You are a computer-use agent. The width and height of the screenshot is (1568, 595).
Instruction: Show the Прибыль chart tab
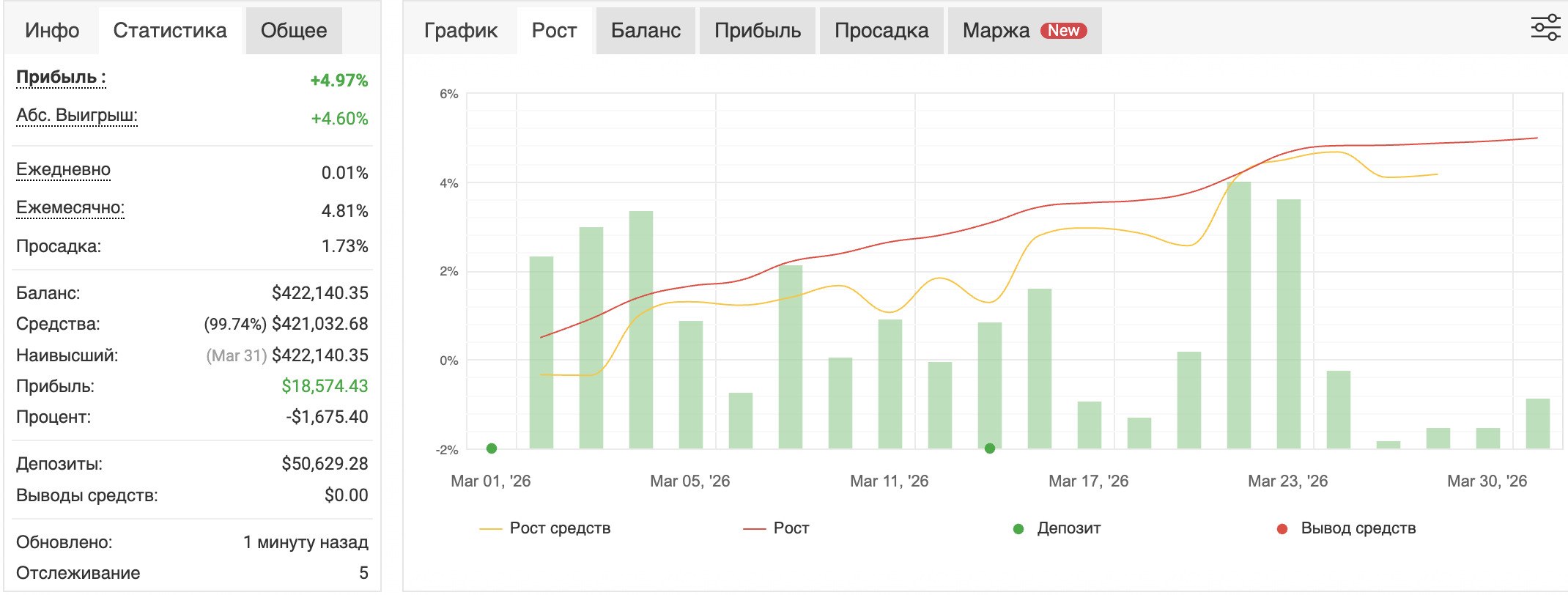tap(758, 31)
